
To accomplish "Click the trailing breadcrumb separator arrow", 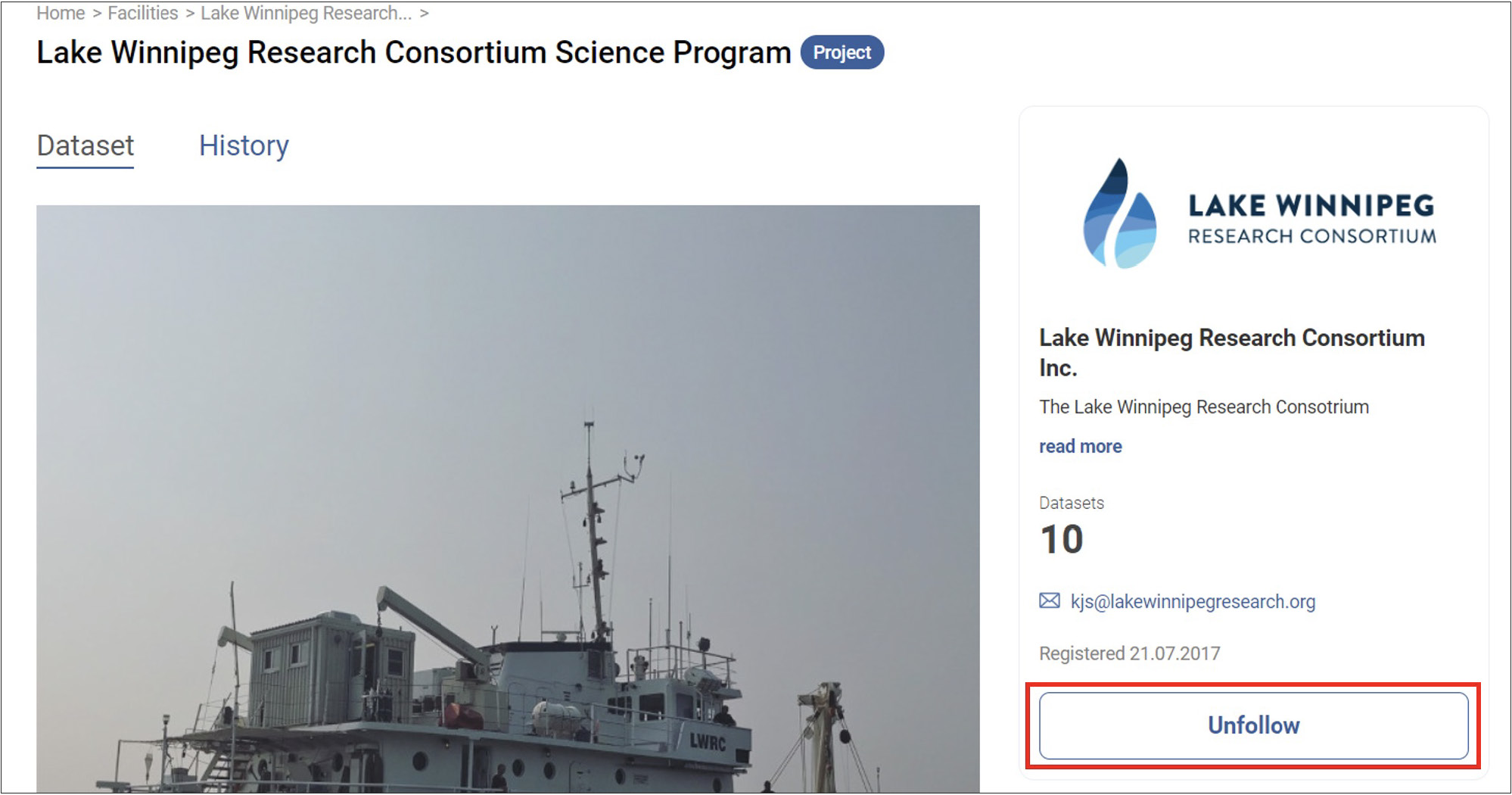I will click(x=425, y=14).
